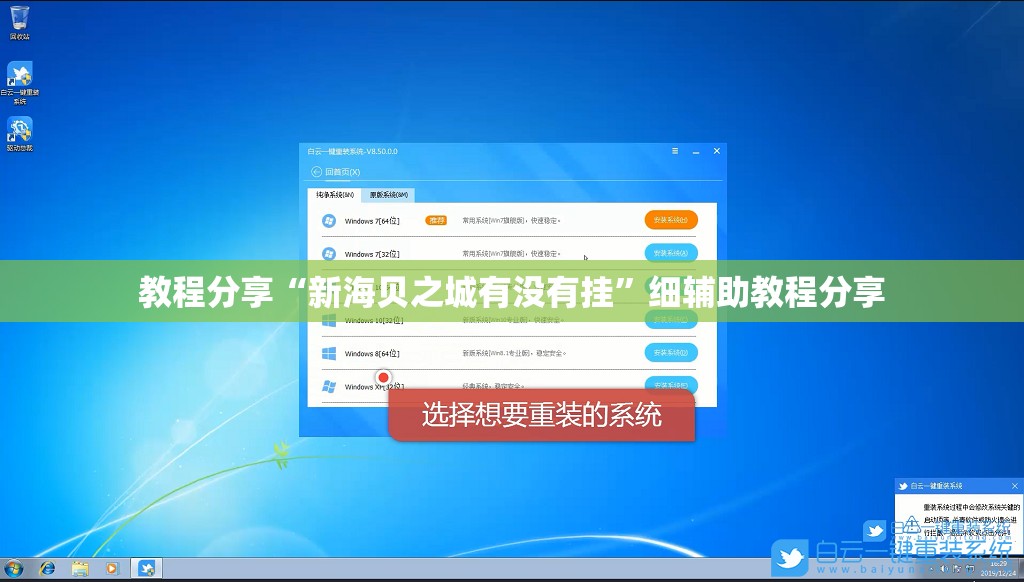The image size is (1024, 582).
Task: Select the Windows 7[32位] system name
Action: click(x=372, y=254)
